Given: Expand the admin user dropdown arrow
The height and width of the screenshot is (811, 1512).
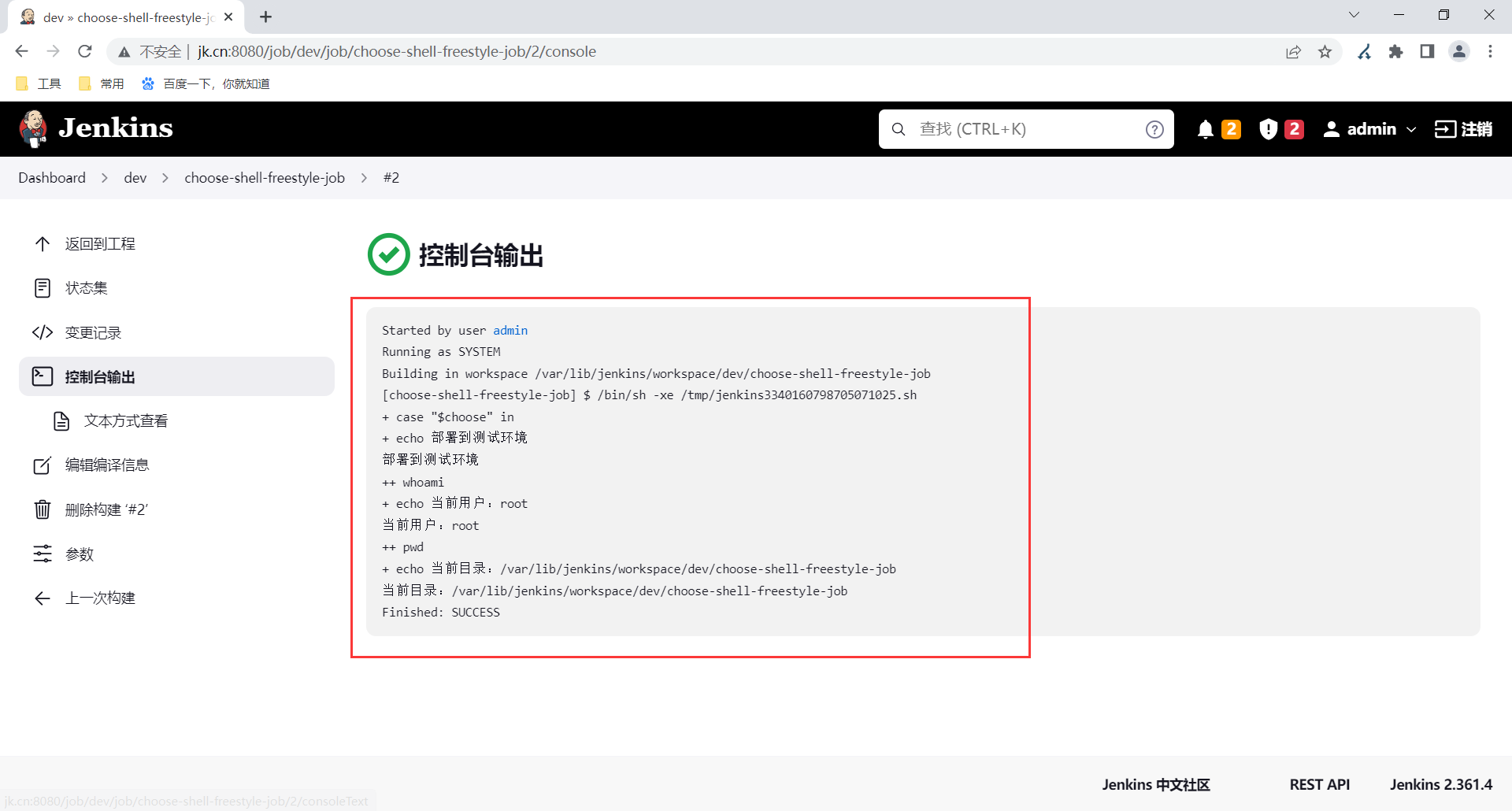Looking at the screenshot, I should [x=1411, y=129].
